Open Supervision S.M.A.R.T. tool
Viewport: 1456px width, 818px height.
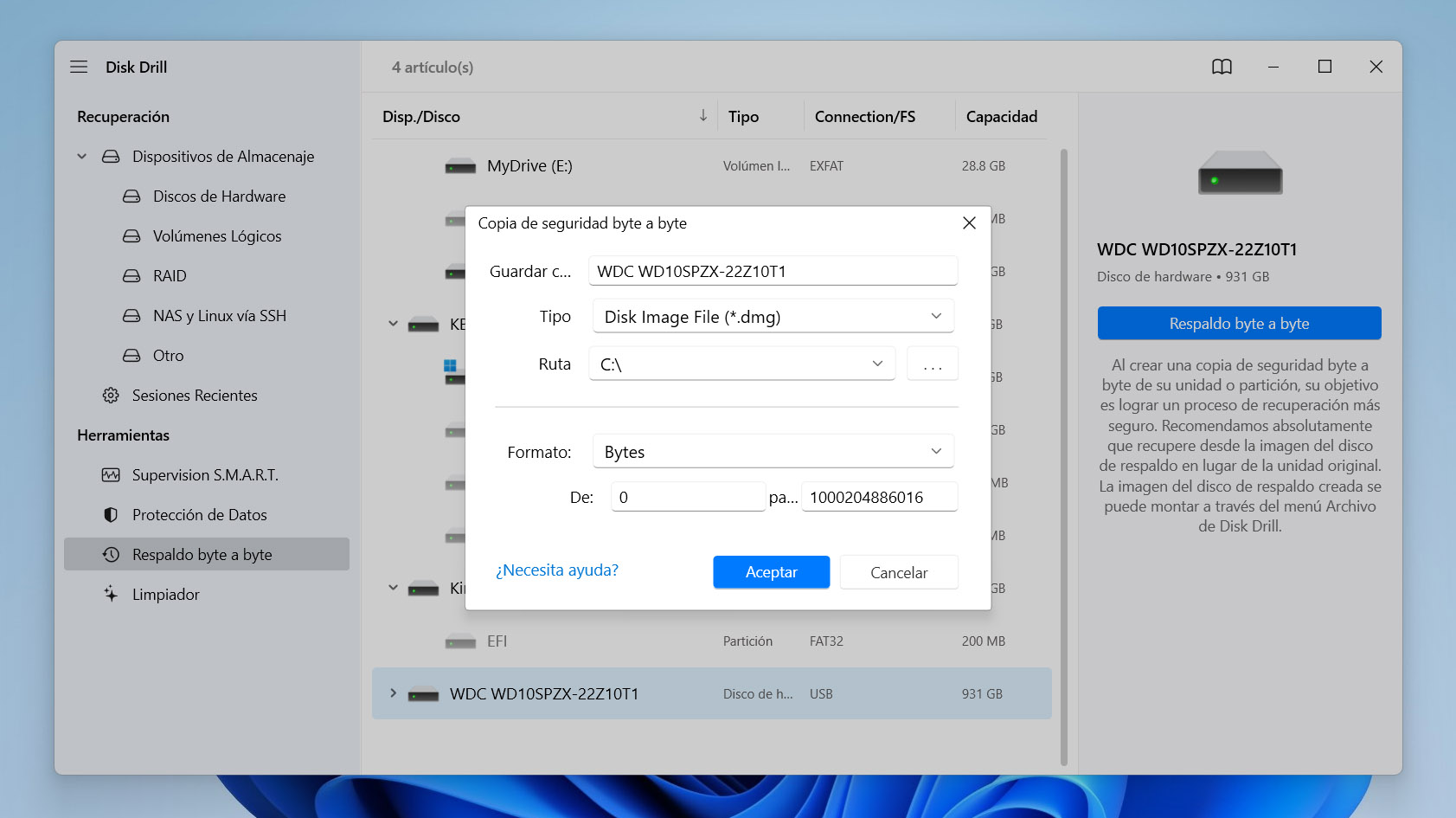point(205,475)
